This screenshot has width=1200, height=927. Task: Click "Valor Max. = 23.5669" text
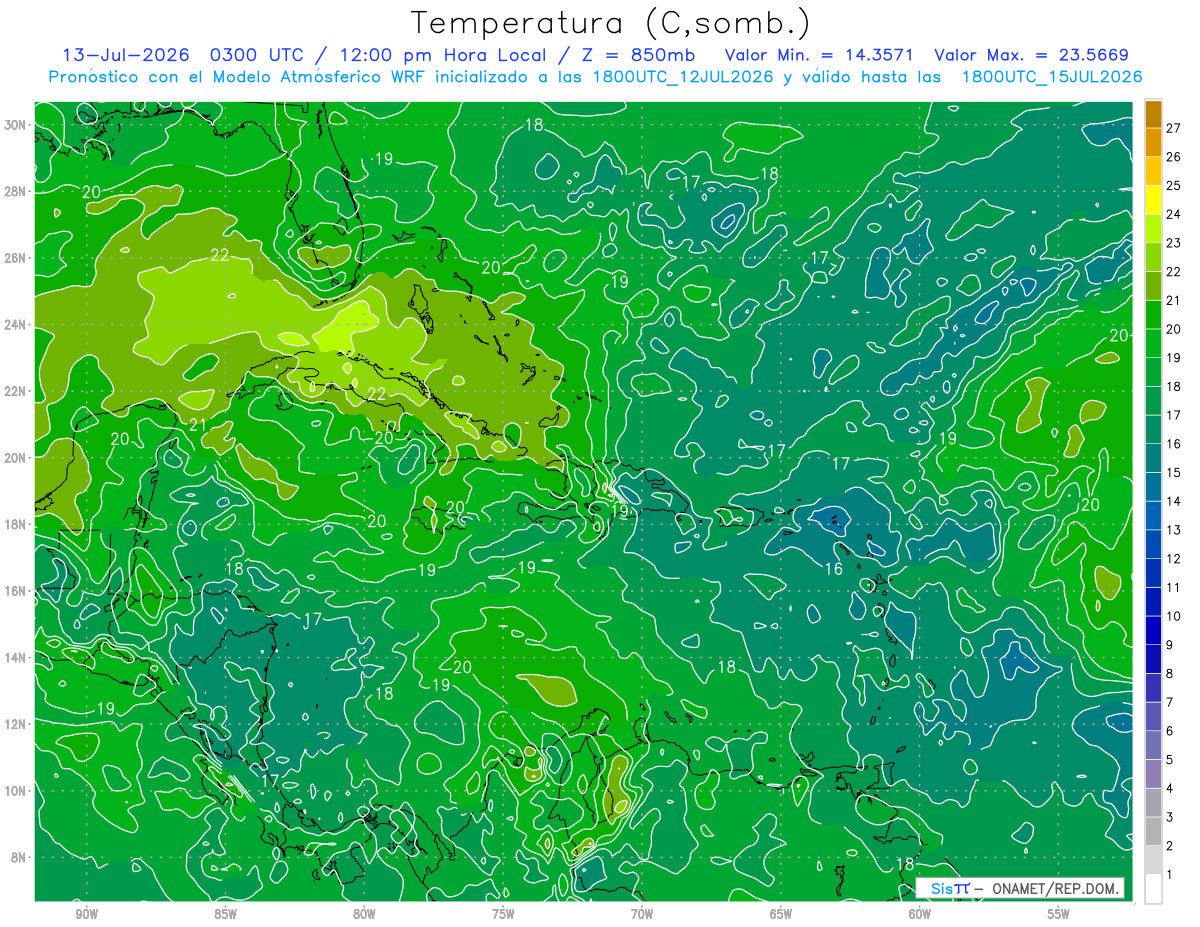1033,55
